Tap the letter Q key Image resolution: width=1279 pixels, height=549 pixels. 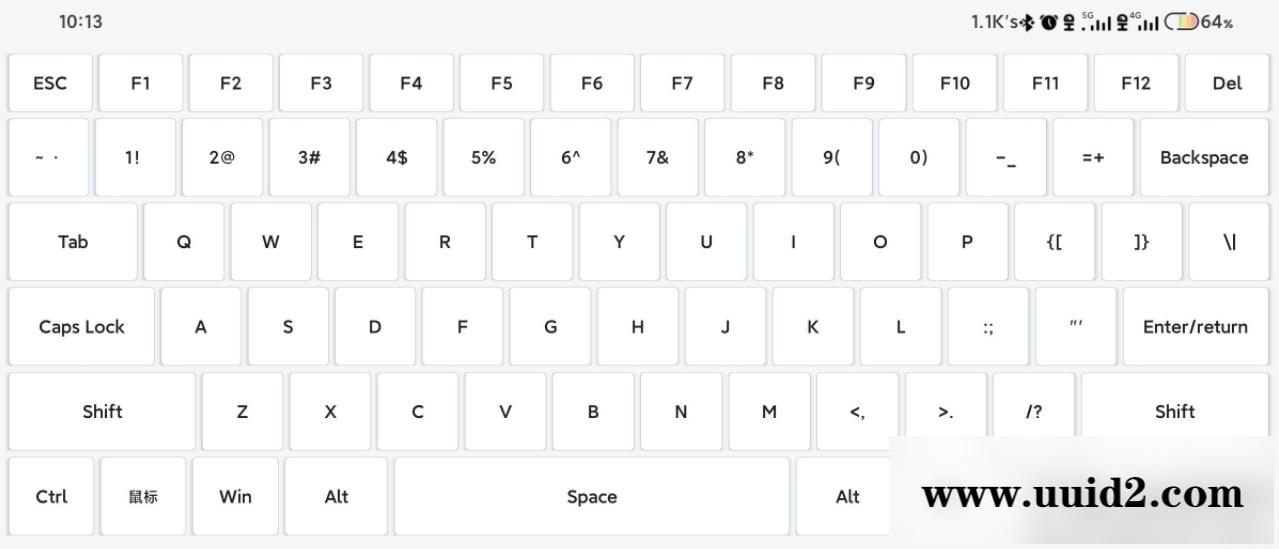184,242
